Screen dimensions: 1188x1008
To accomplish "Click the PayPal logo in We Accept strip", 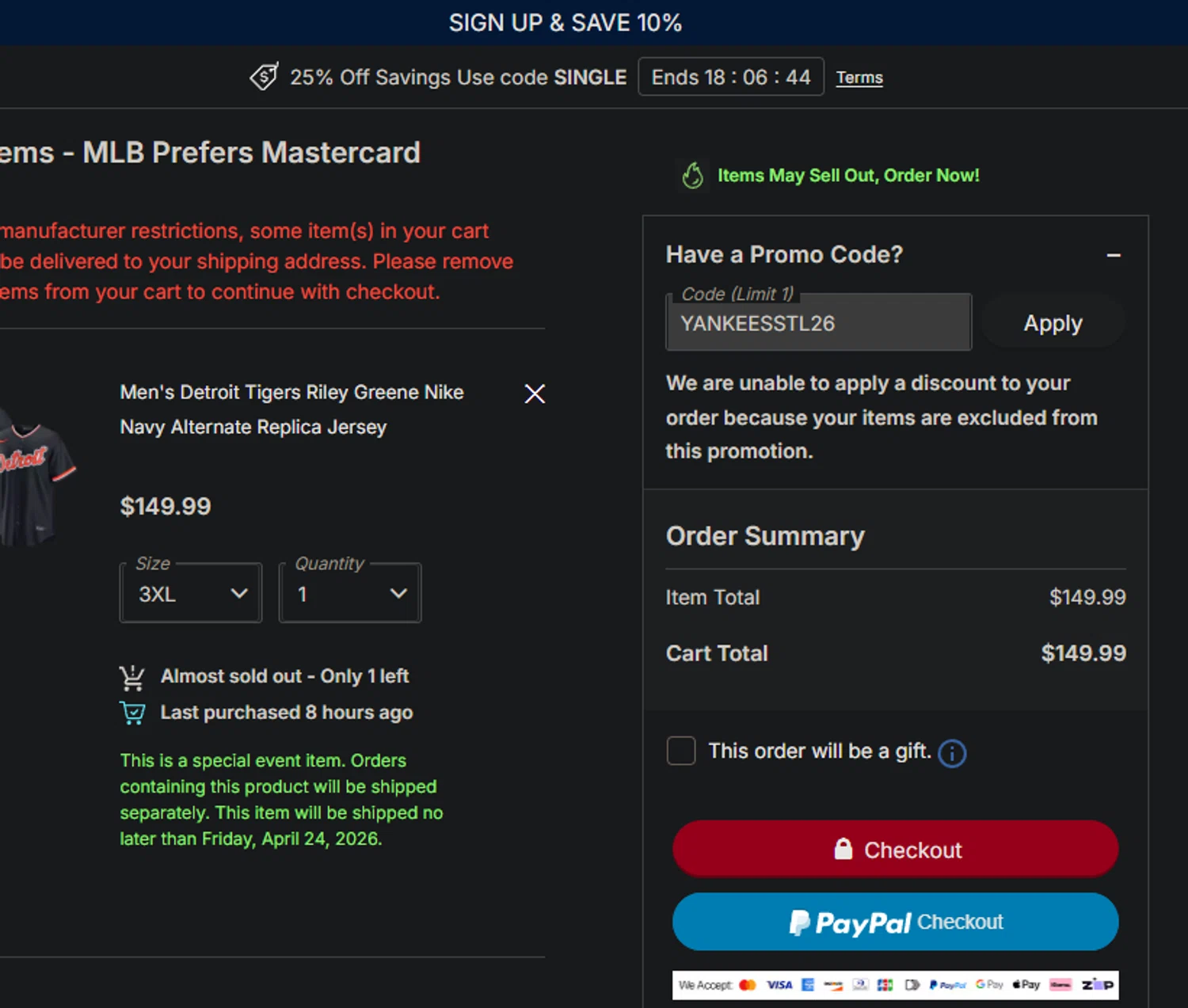I will [948, 985].
